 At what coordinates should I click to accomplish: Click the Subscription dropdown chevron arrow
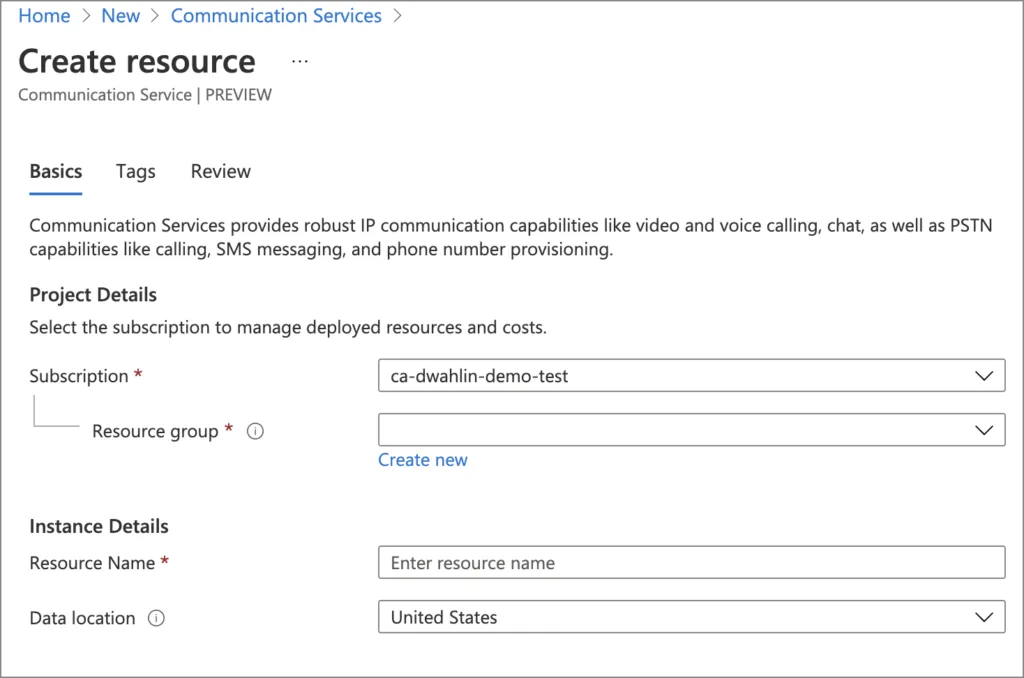pos(983,376)
